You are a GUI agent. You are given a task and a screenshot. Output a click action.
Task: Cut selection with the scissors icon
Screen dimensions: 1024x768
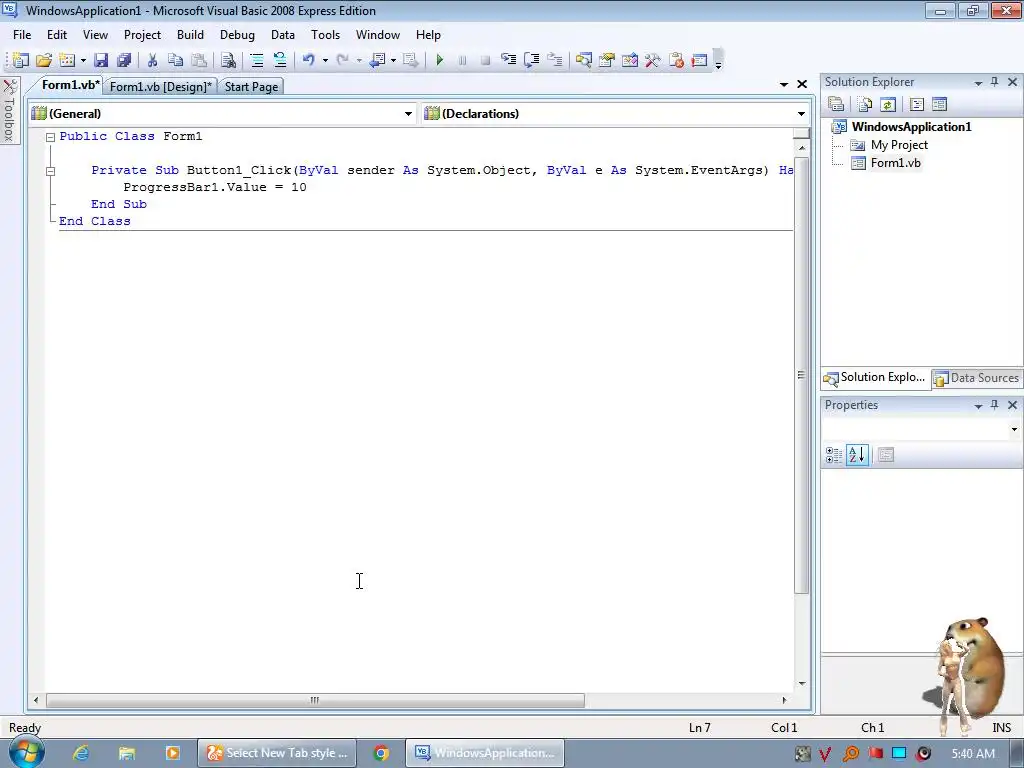click(152, 60)
